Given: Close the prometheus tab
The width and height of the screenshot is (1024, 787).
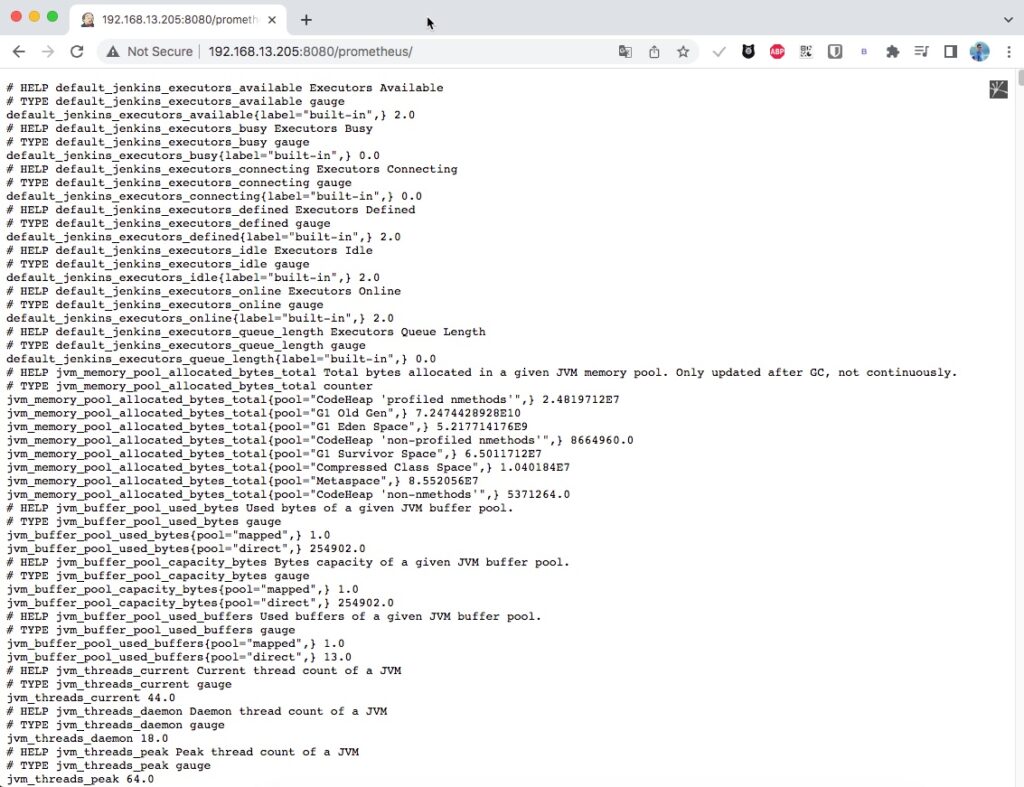Looking at the screenshot, I should point(272,20).
